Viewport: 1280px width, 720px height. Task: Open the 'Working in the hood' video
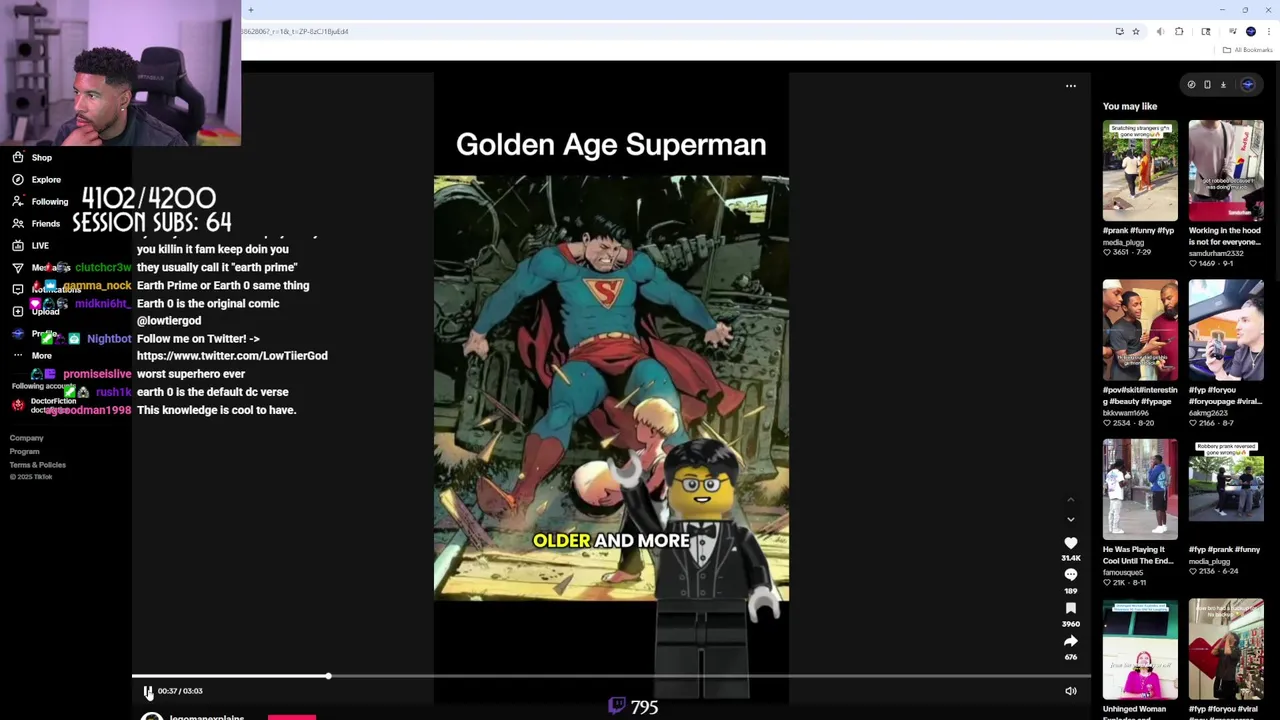[1226, 171]
